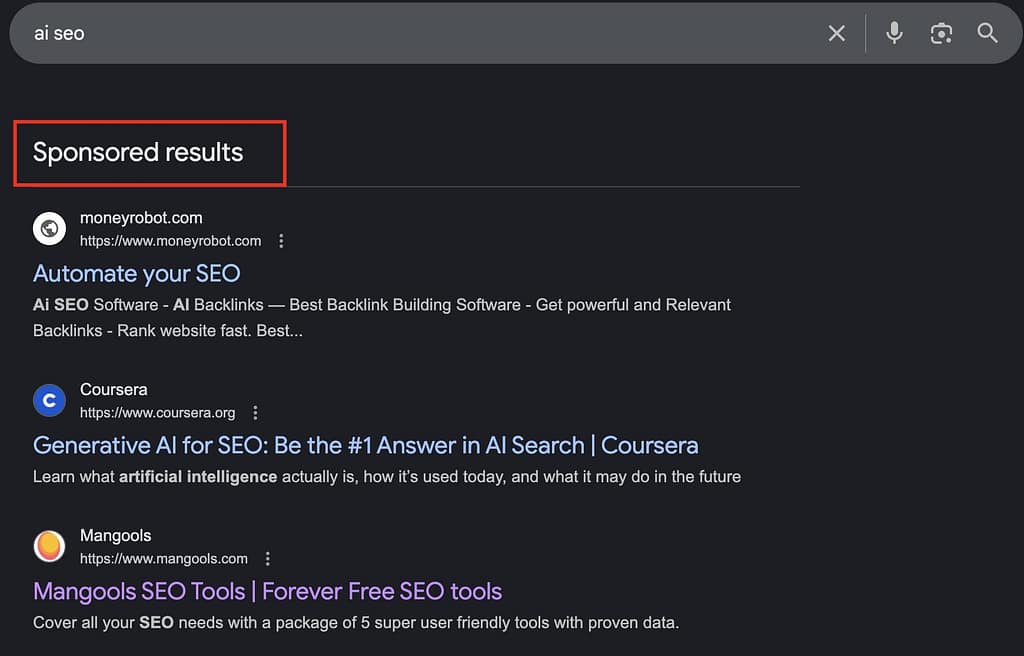
Task: Click the 'Learn what artificial intelligence' description
Action: coord(387,476)
